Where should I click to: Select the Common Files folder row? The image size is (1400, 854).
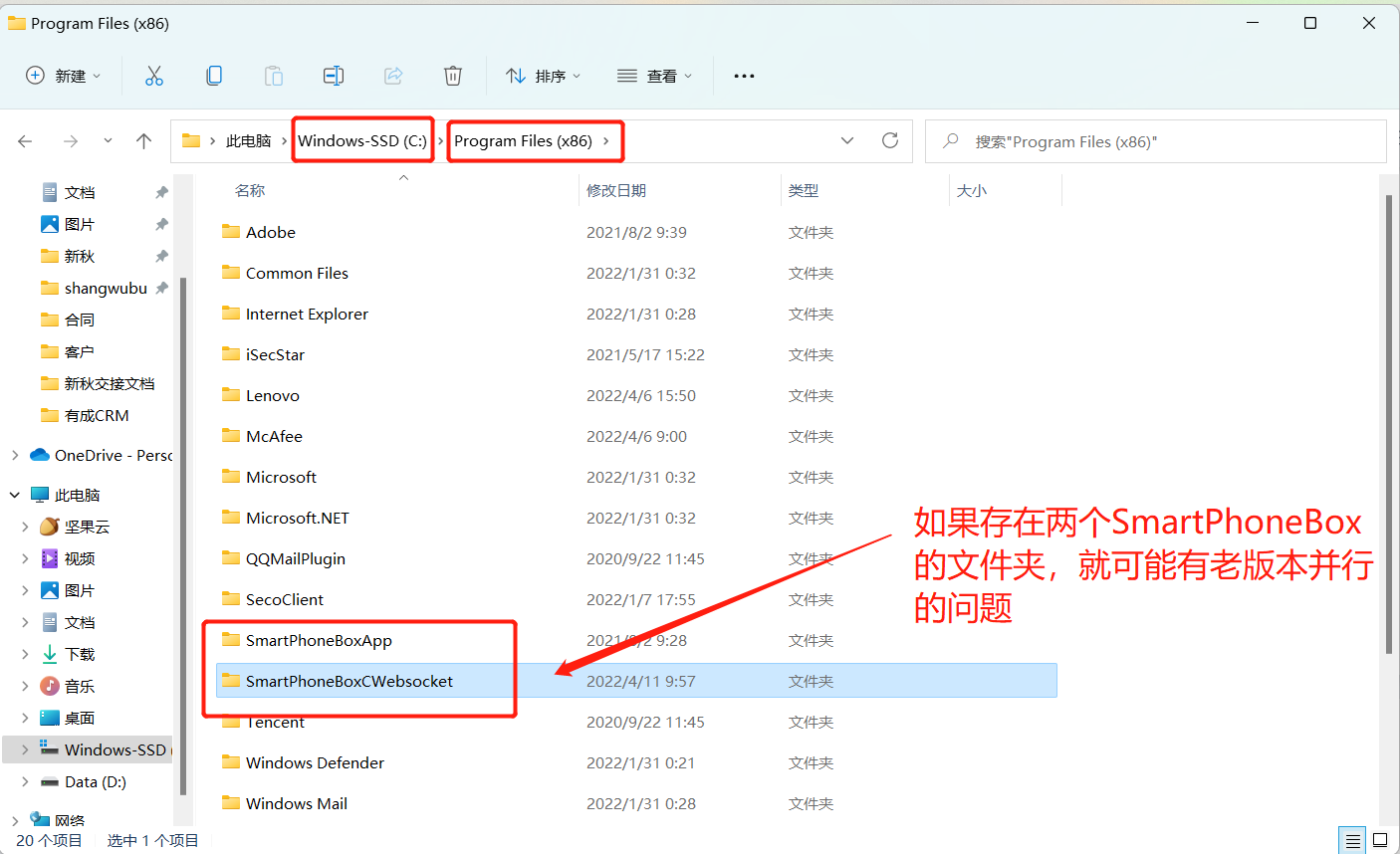(x=636, y=273)
